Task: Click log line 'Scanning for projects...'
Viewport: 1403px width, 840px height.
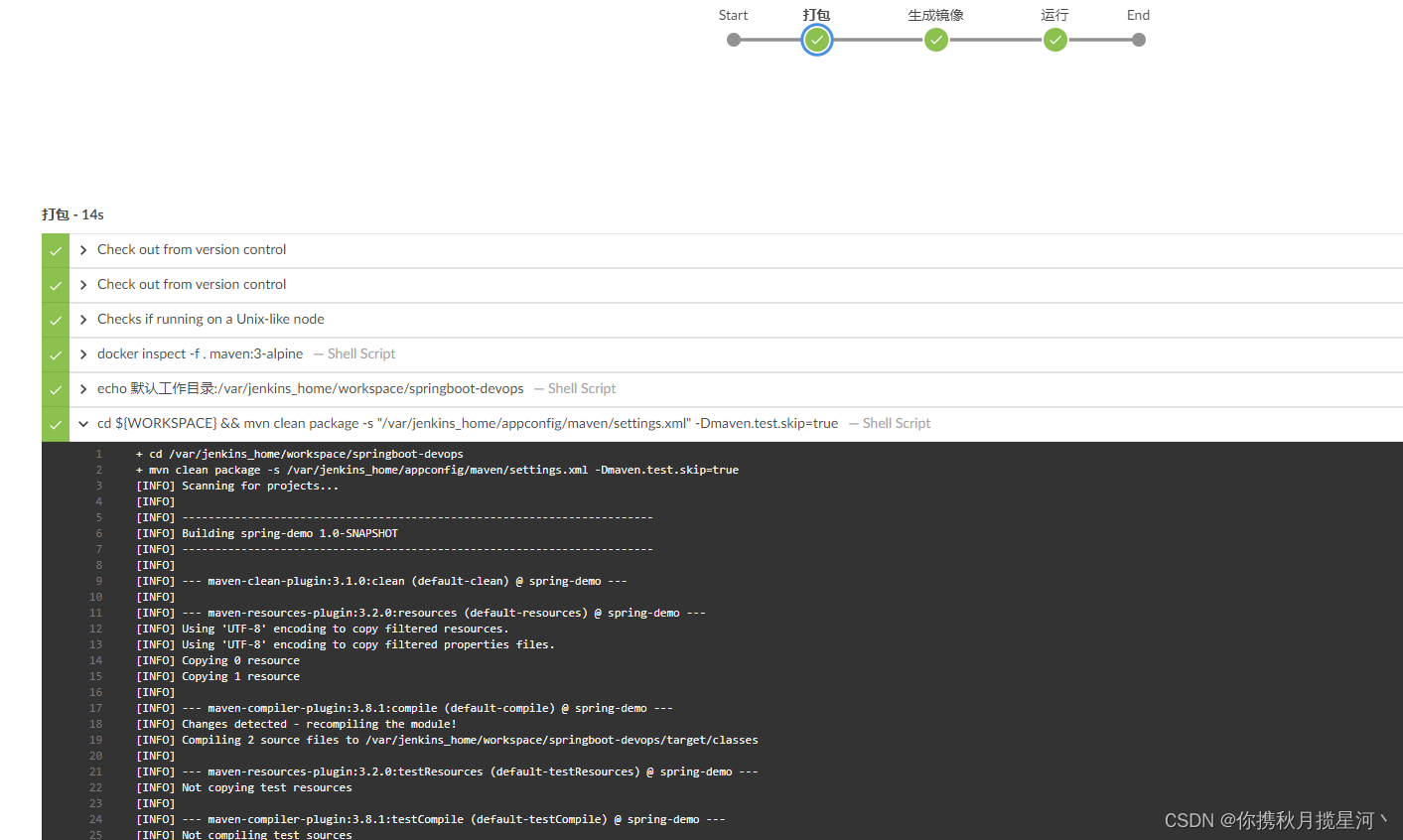Action: tap(237, 486)
